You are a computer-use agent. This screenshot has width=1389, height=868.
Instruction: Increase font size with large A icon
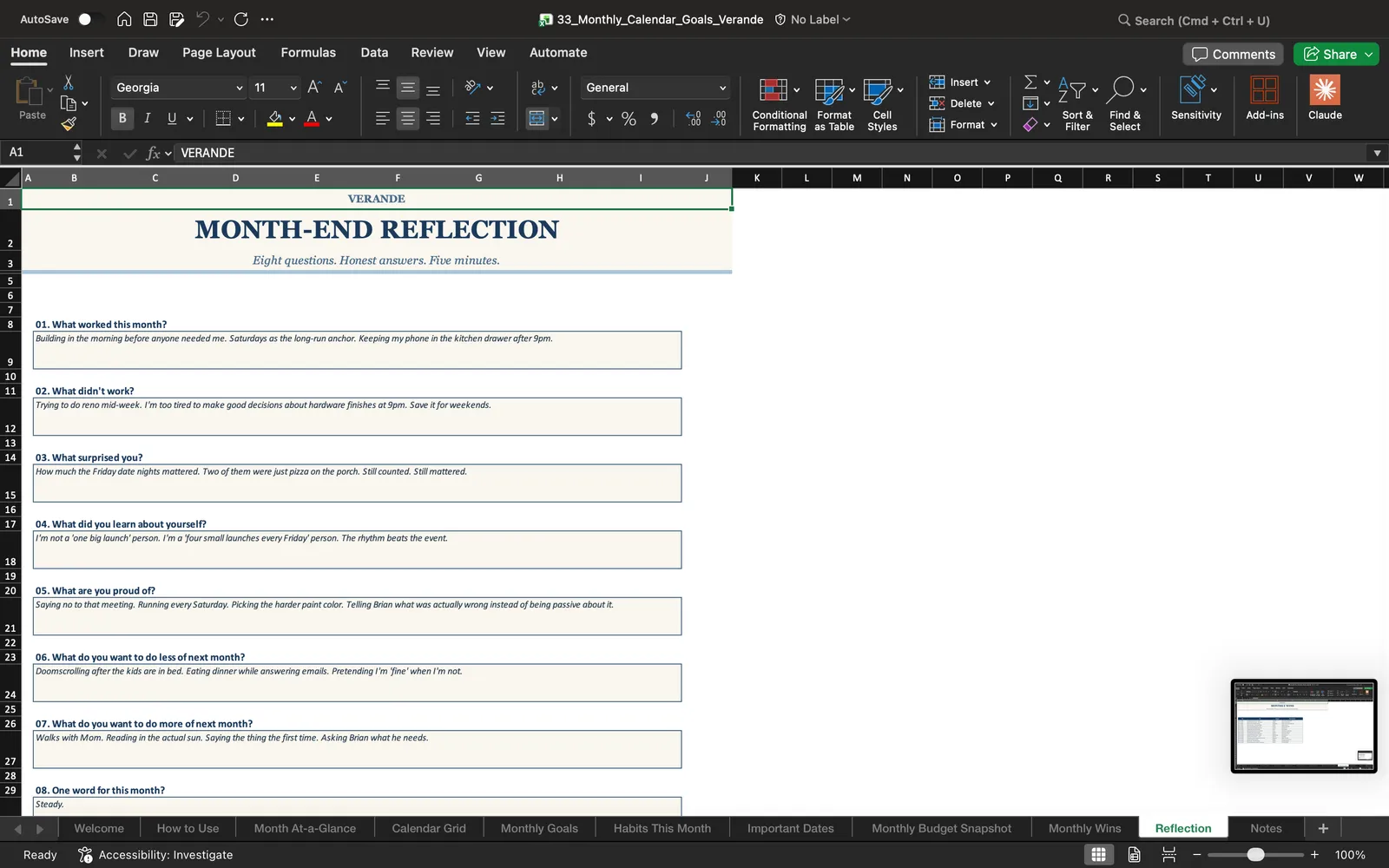click(x=314, y=87)
